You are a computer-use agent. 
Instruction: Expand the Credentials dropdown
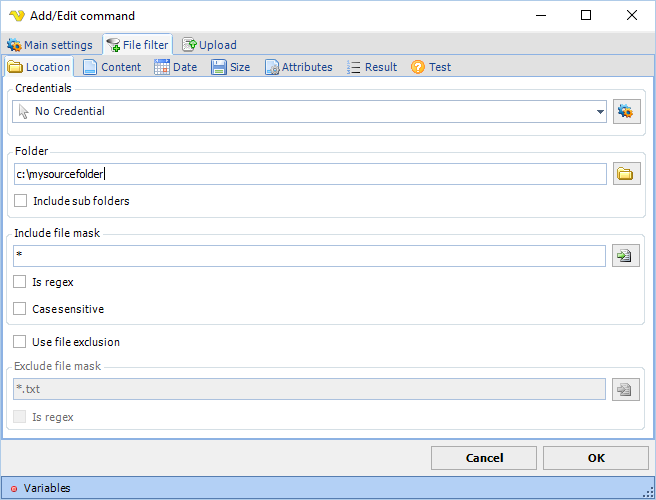(x=600, y=111)
